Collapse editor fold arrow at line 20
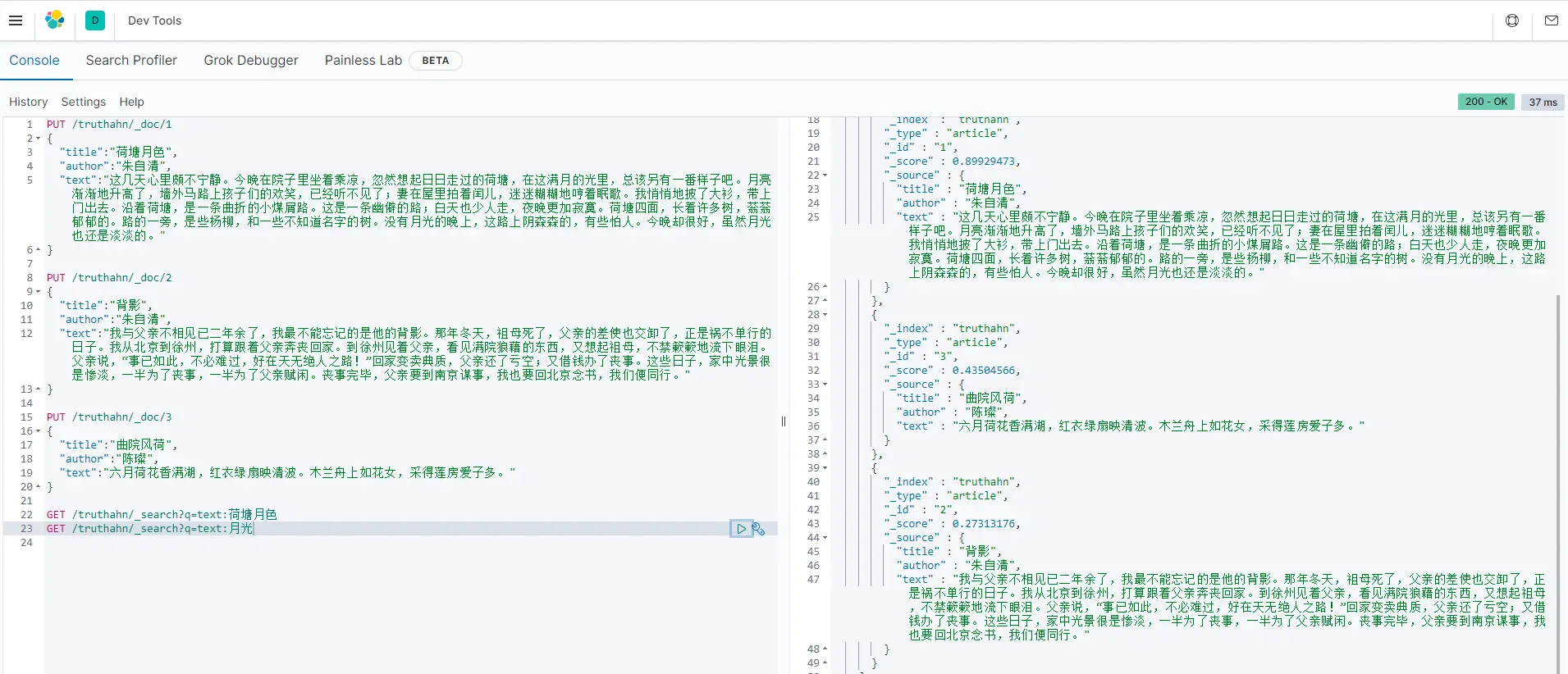The width and height of the screenshot is (1568, 674). [x=39, y=487]
